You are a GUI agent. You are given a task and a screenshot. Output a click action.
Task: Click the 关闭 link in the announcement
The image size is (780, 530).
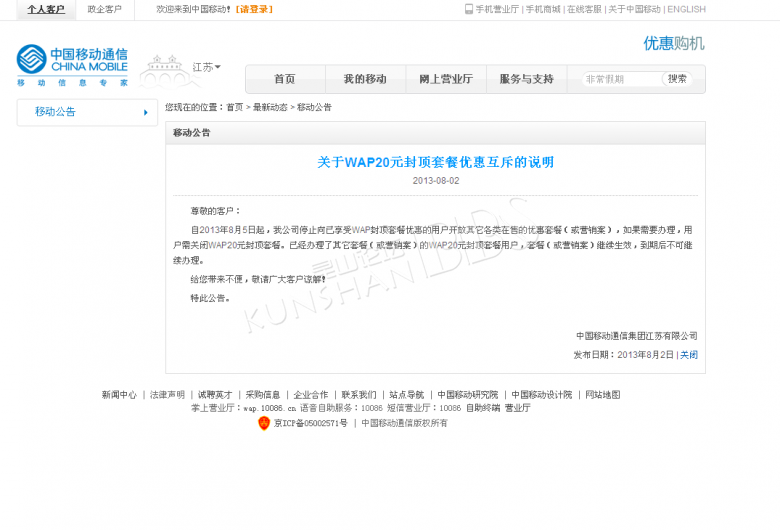click(689, 355)
